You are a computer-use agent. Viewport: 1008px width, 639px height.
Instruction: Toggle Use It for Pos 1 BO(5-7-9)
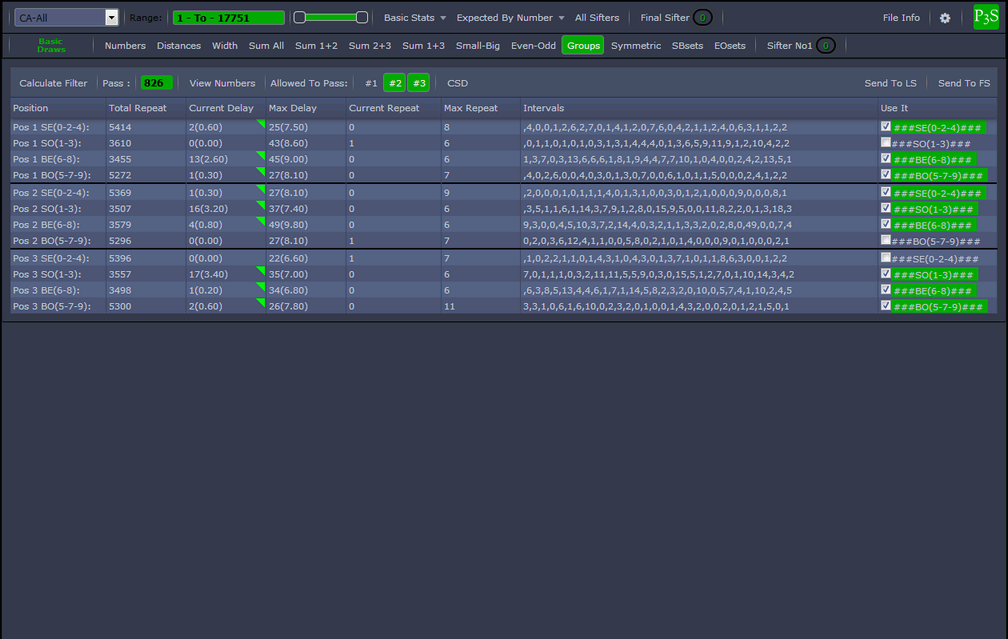pos(886,175)
